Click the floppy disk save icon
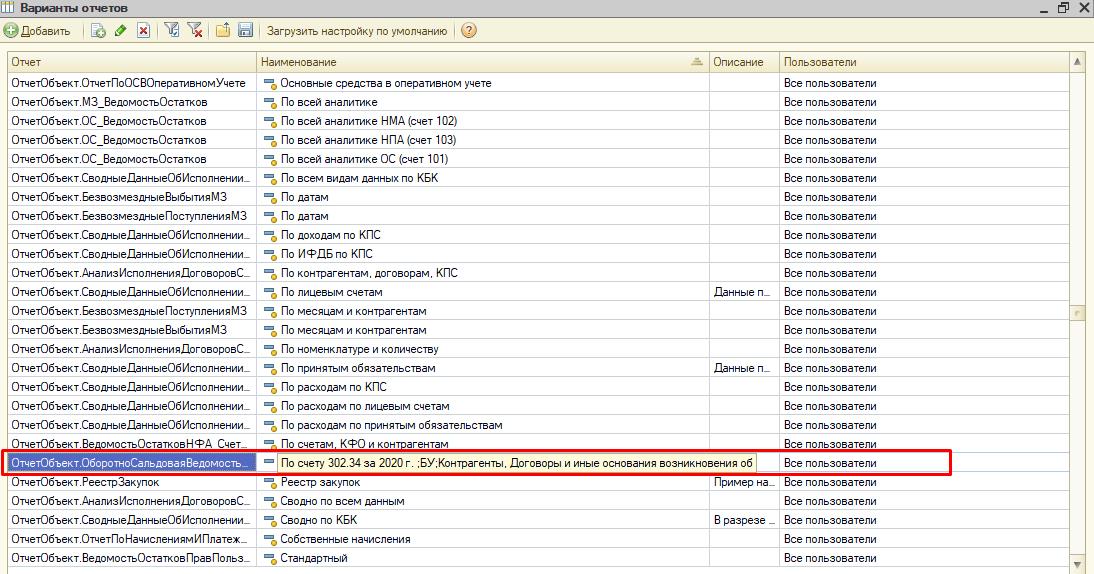Screen dimensions: 1094x574 245,31
